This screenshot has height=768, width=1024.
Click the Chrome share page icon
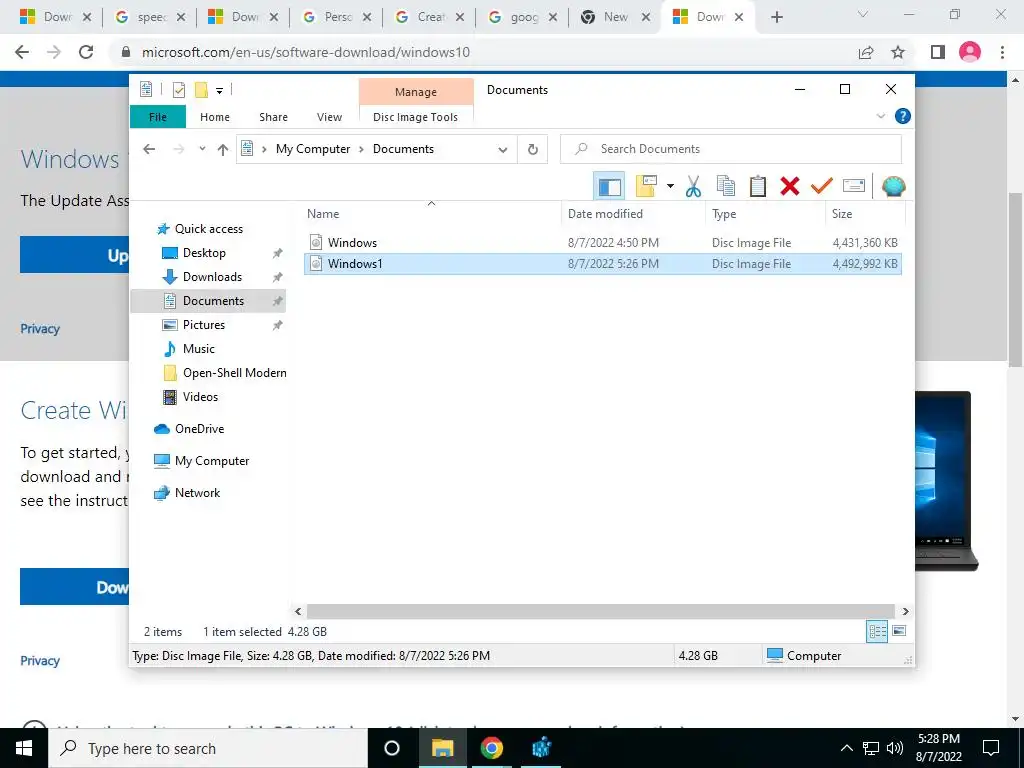866,52
